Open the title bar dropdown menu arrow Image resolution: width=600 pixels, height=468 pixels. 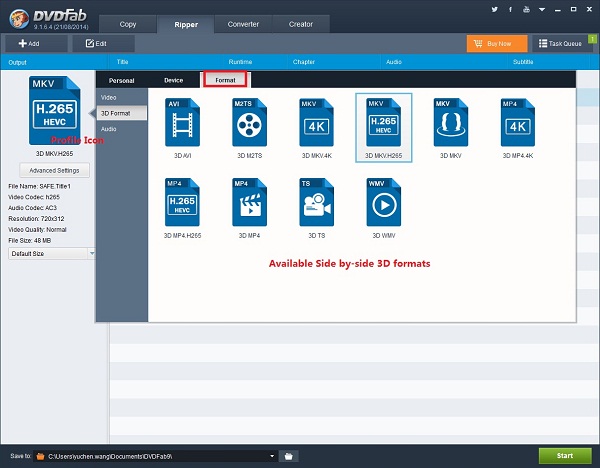(x=542, y=10)
